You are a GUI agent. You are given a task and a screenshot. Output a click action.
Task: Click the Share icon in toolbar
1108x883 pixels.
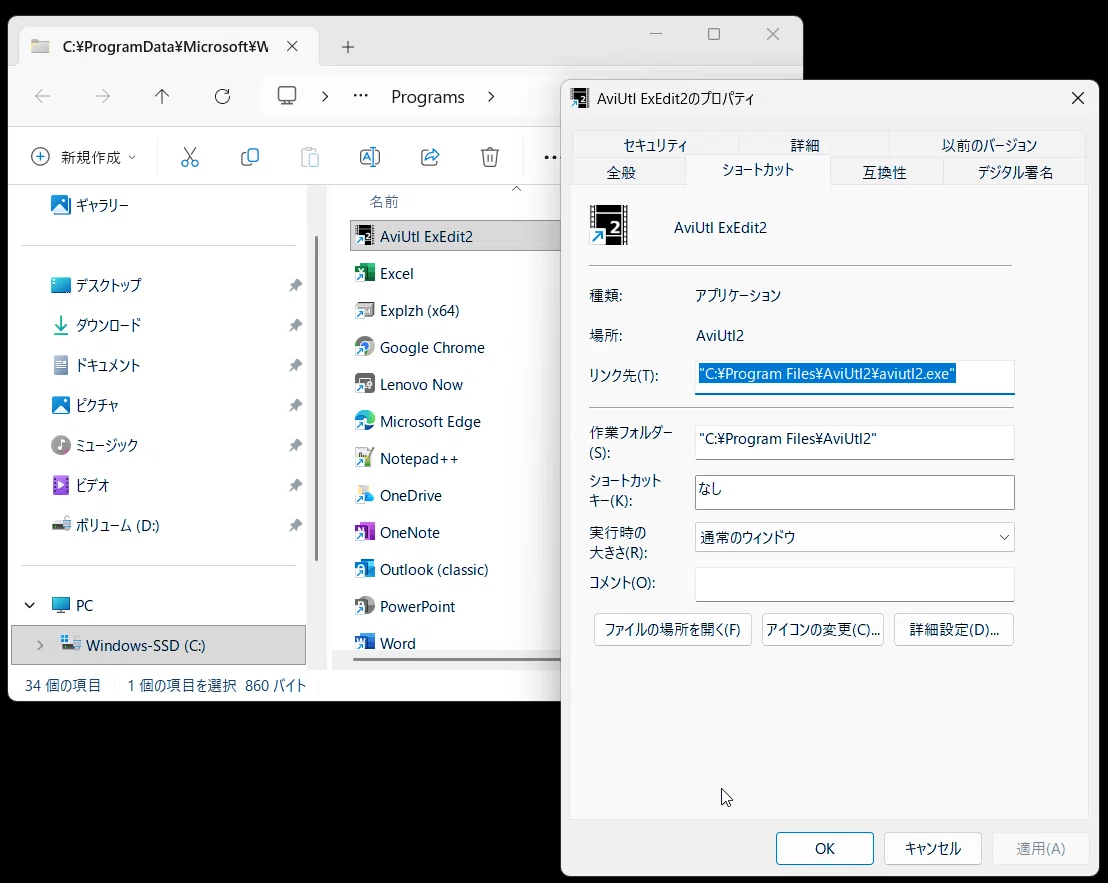tap(430, 157)
